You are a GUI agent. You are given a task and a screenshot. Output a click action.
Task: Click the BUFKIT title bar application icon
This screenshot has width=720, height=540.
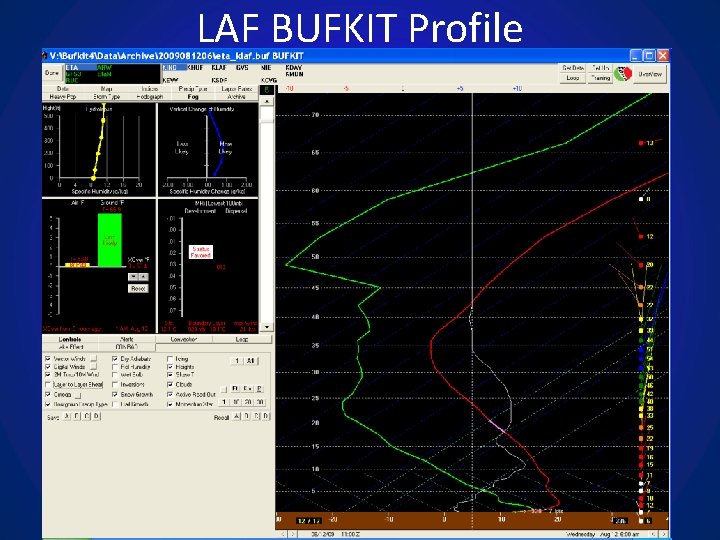pyautogui.click(x=45, y=56)
